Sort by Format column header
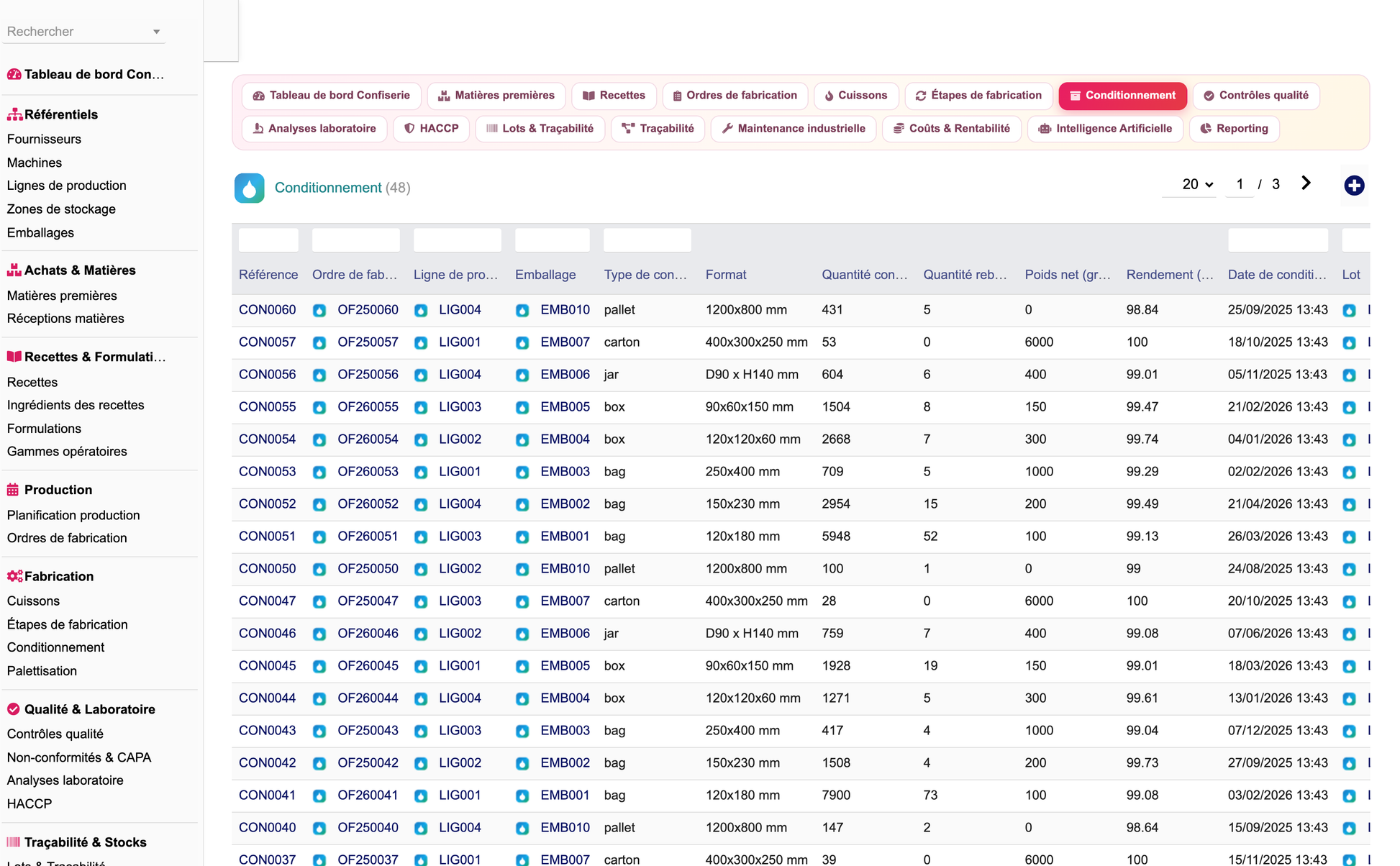 726,275
